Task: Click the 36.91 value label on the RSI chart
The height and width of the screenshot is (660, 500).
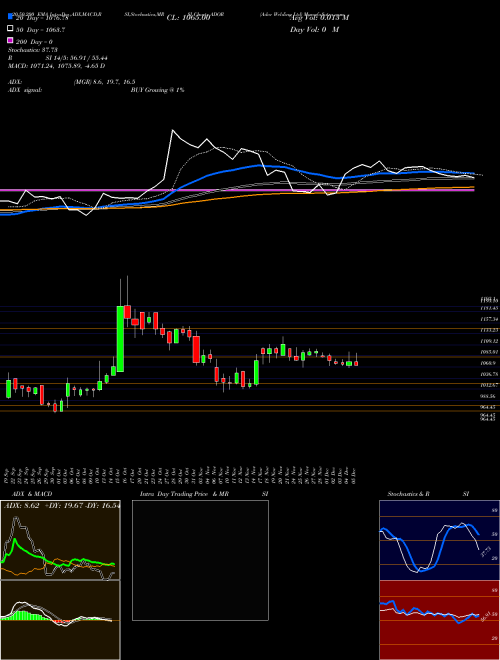Action: pos(486,617)
